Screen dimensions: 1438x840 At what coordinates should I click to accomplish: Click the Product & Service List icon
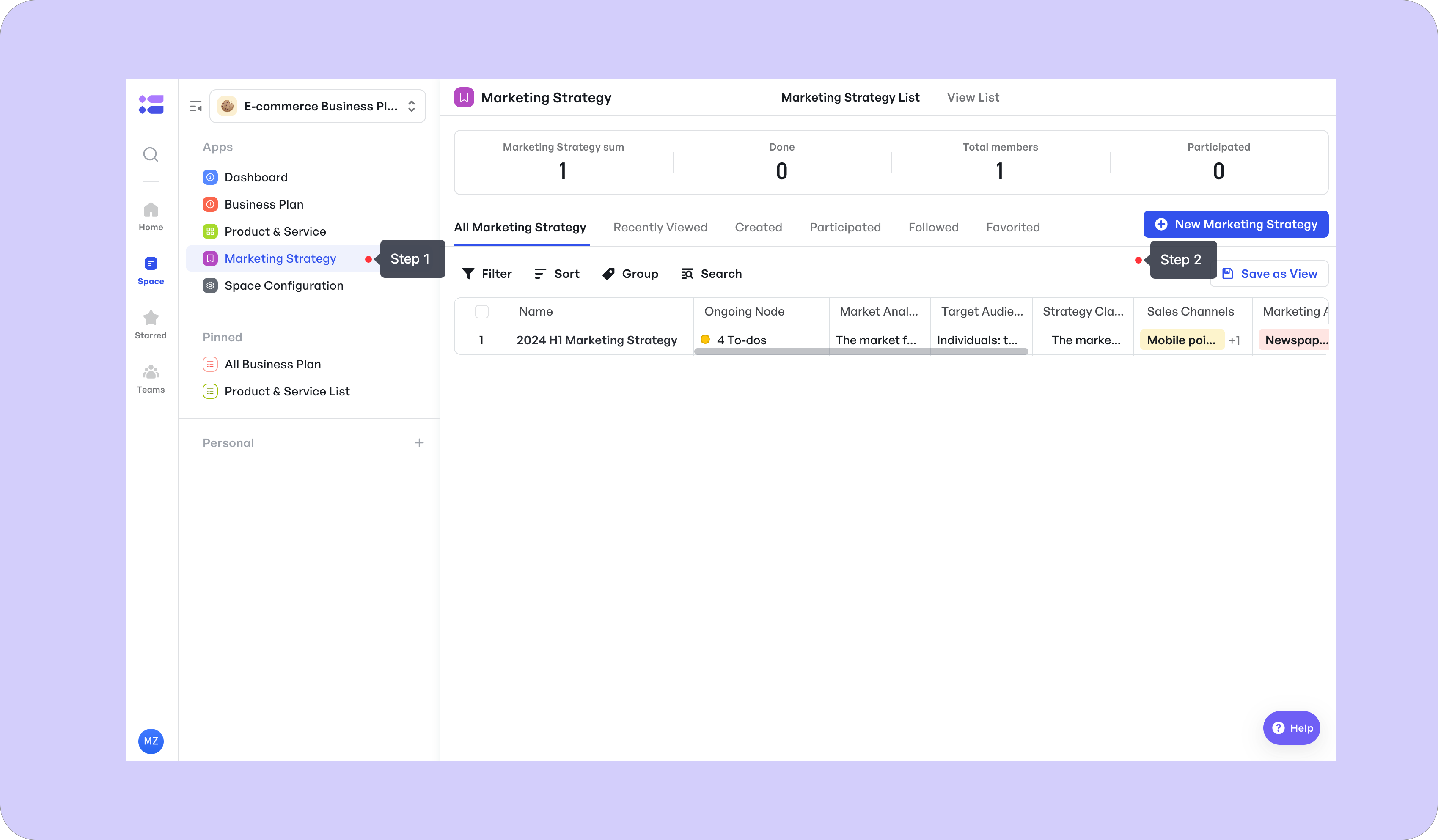(x=210, y=391)
